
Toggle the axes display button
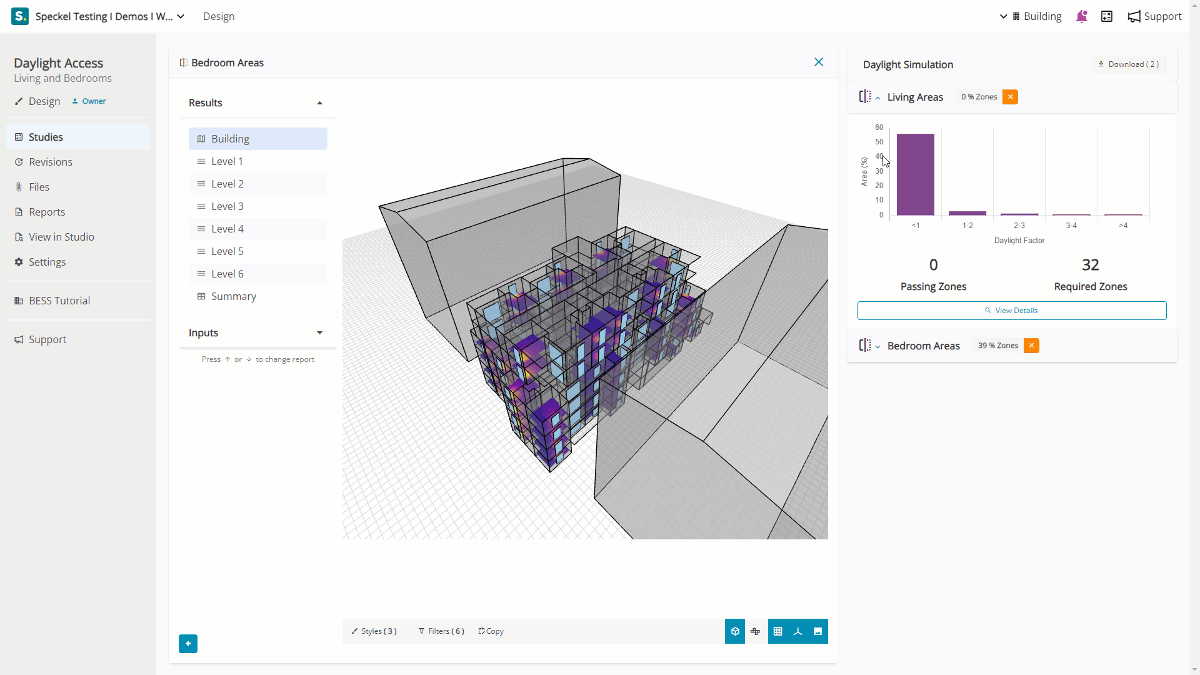(x=798, y=631)
